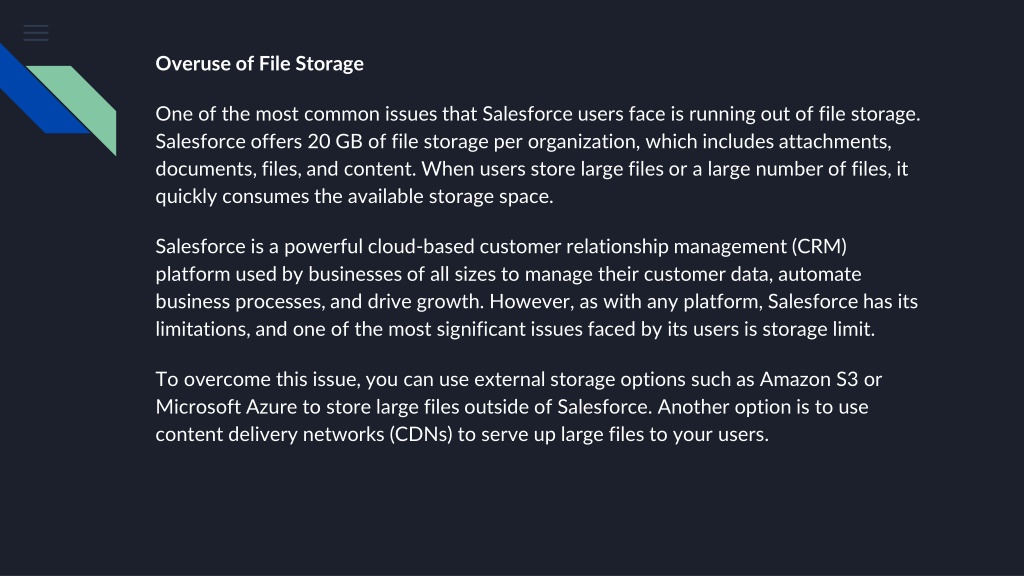
Task: Click the paragraph starting 'Salesforce is a powerful'
Action: point(537,287)
